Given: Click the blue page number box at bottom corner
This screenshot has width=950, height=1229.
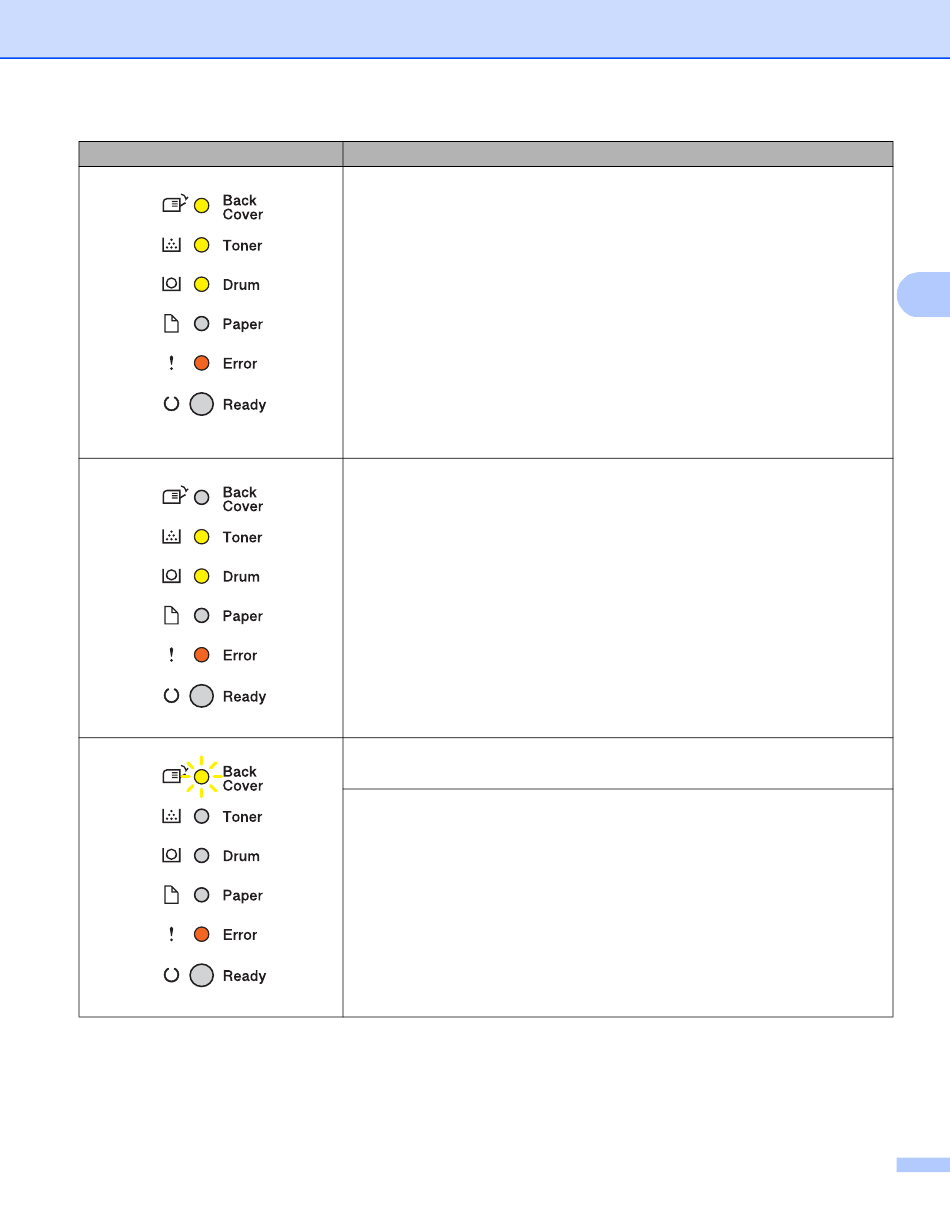Looking at the screenshot, I should (922, 1164).
